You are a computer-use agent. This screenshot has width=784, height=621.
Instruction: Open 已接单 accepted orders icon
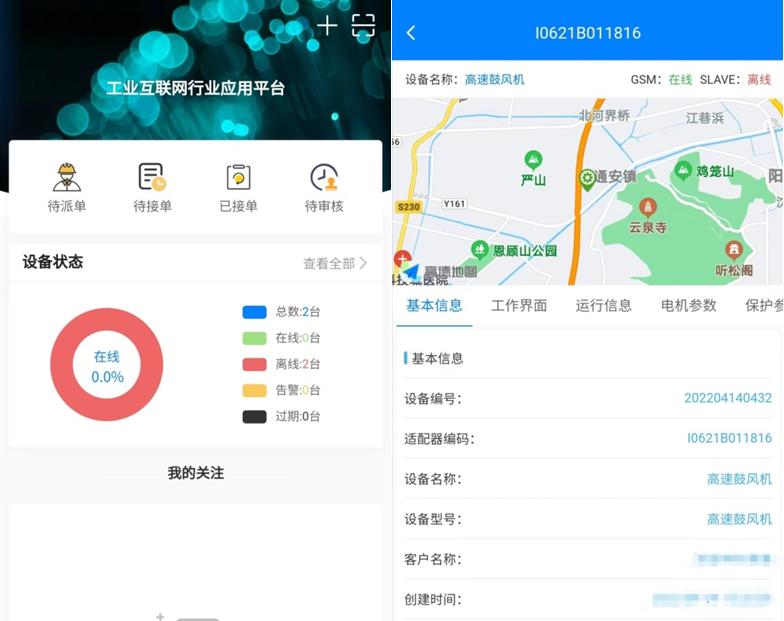pyautogui.click(x=238, y=188)
